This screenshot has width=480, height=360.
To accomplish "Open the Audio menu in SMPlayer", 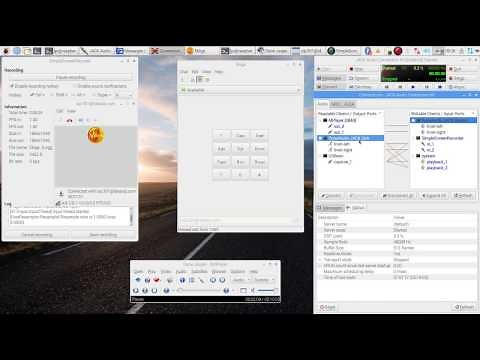I will pyautogui.click(x=181, y=272).
